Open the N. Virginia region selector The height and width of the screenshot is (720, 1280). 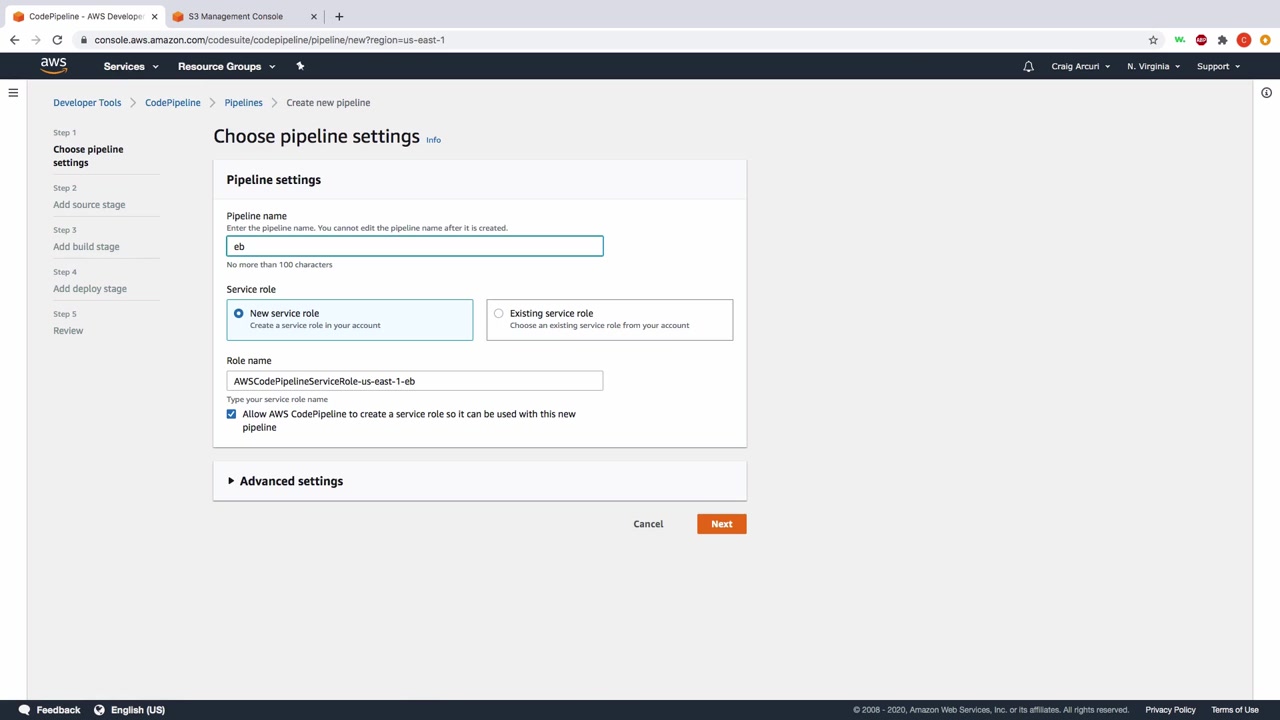click(x=1153, y=66)
